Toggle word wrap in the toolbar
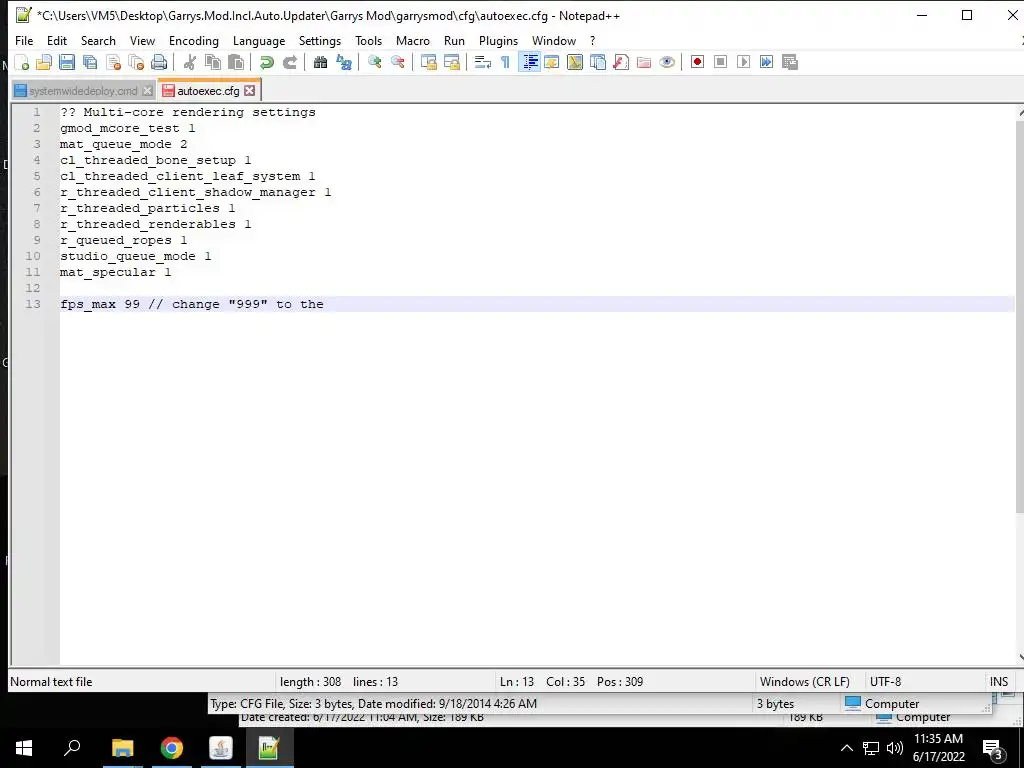 (483, 62)
